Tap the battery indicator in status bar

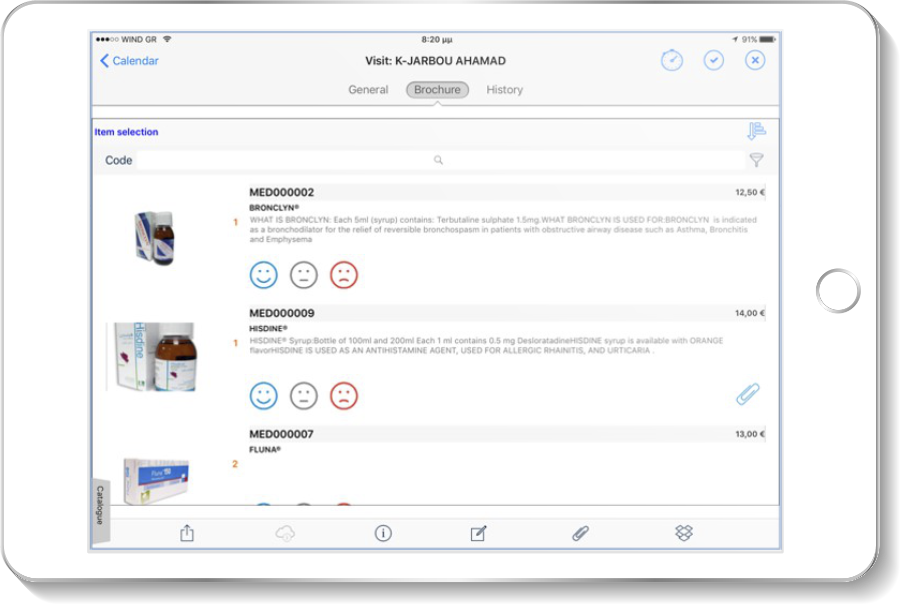pos(767,40)
